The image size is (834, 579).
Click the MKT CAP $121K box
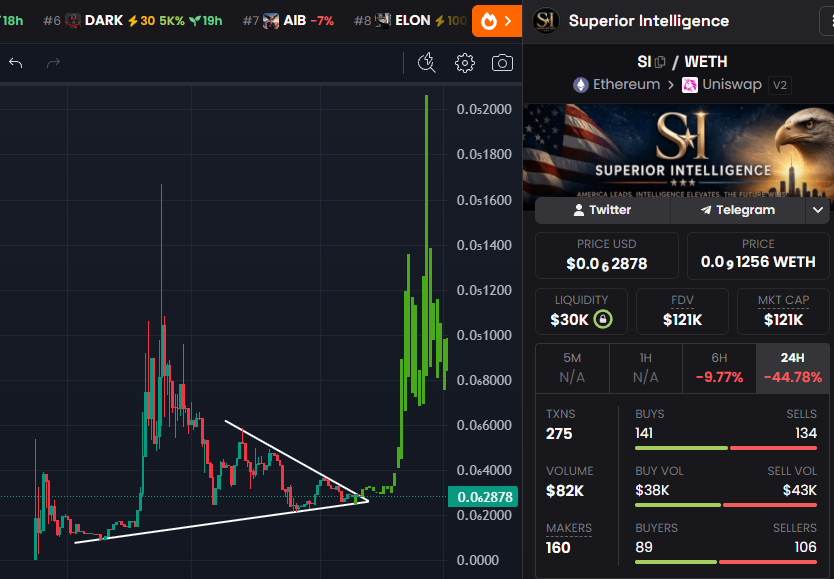(x=783, y=311)
